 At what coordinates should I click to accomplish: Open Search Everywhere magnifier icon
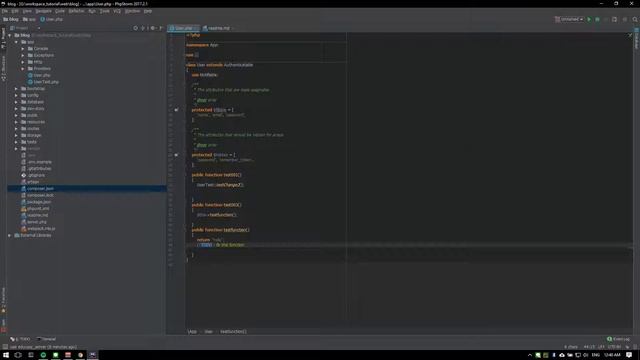tap(635, 19)
